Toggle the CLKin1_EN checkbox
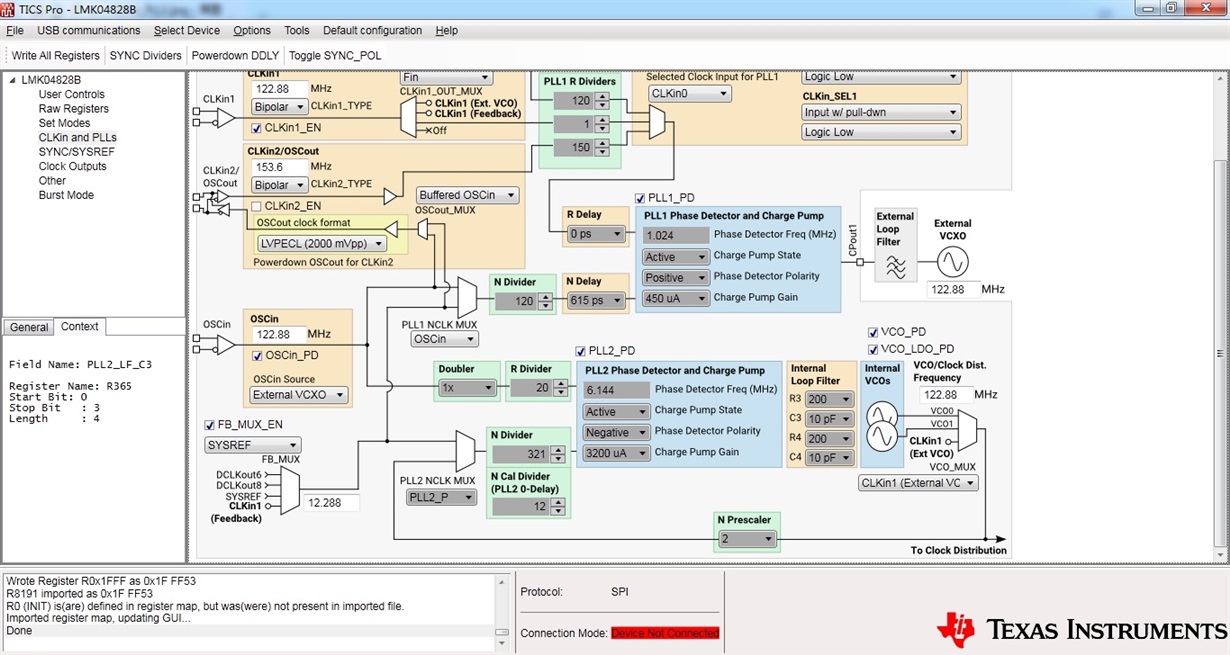Image resolution: width=1230 pixels, height=655 pixels. point(257,128)
